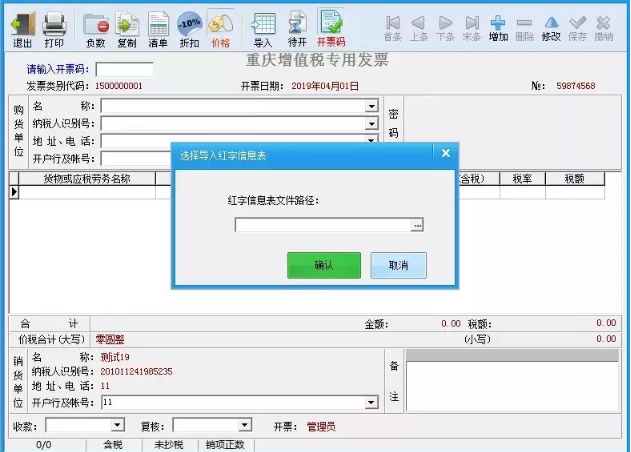
Task: Click 增加 add toolbar button
Action: click(x=497, y=28)
